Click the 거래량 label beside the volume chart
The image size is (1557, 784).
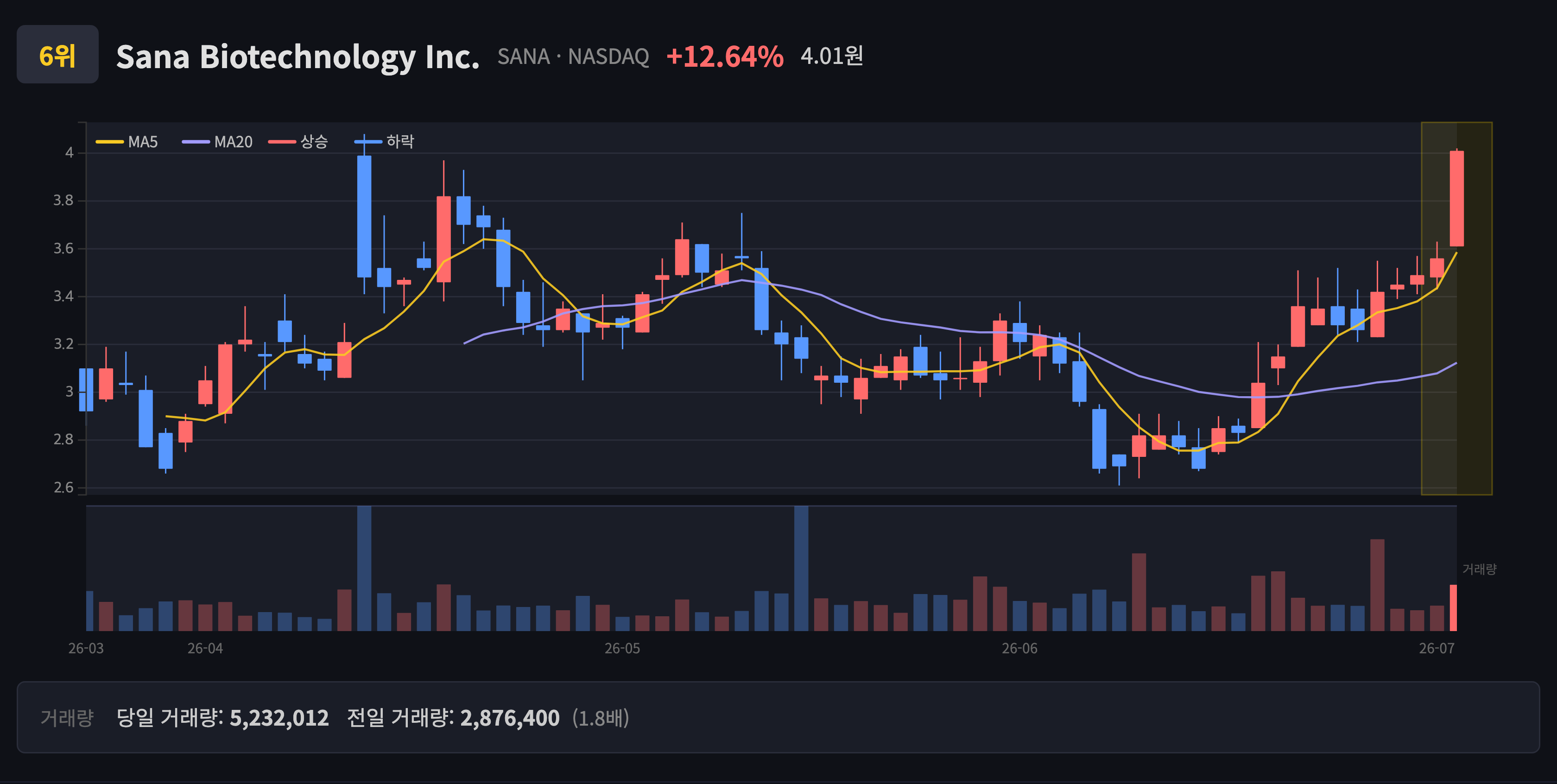(1479, 569)
